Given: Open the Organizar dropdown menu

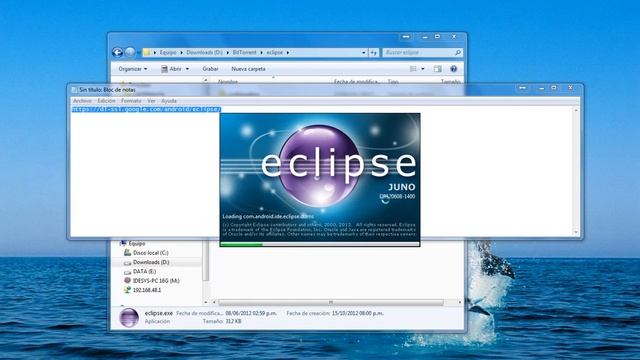Looking at the screenshot, I should 133,69.
